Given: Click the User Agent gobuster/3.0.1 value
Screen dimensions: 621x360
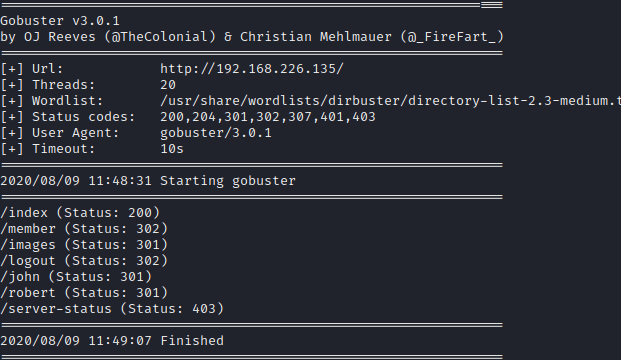Looking at the screenshot, I should tap(216, 133).
